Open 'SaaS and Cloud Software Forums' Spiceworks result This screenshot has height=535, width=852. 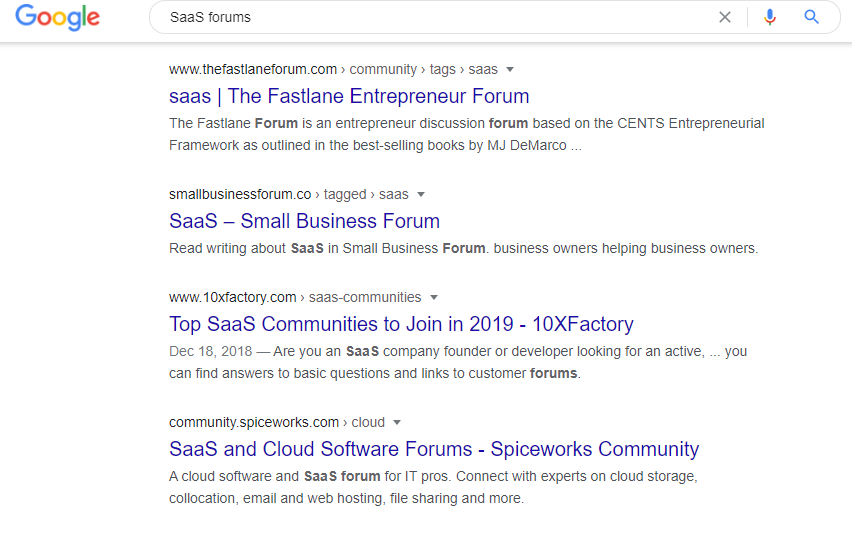tap(434, 449)
